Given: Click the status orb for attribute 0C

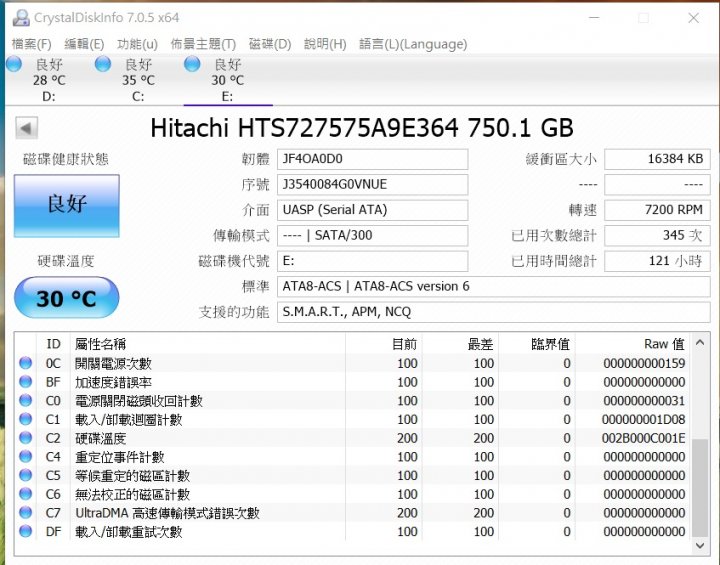Looking at the screenshot, I should 26,363.
